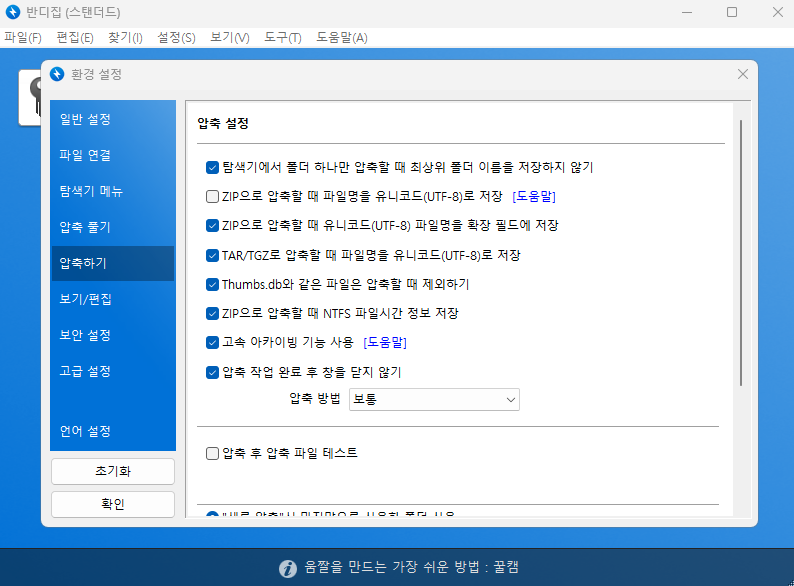Image resolution: width=794 pixels, height=586 pixels.
Task: Disable 고속 아카이빙 기능 사용 checkbox
Action: (212, 343)
